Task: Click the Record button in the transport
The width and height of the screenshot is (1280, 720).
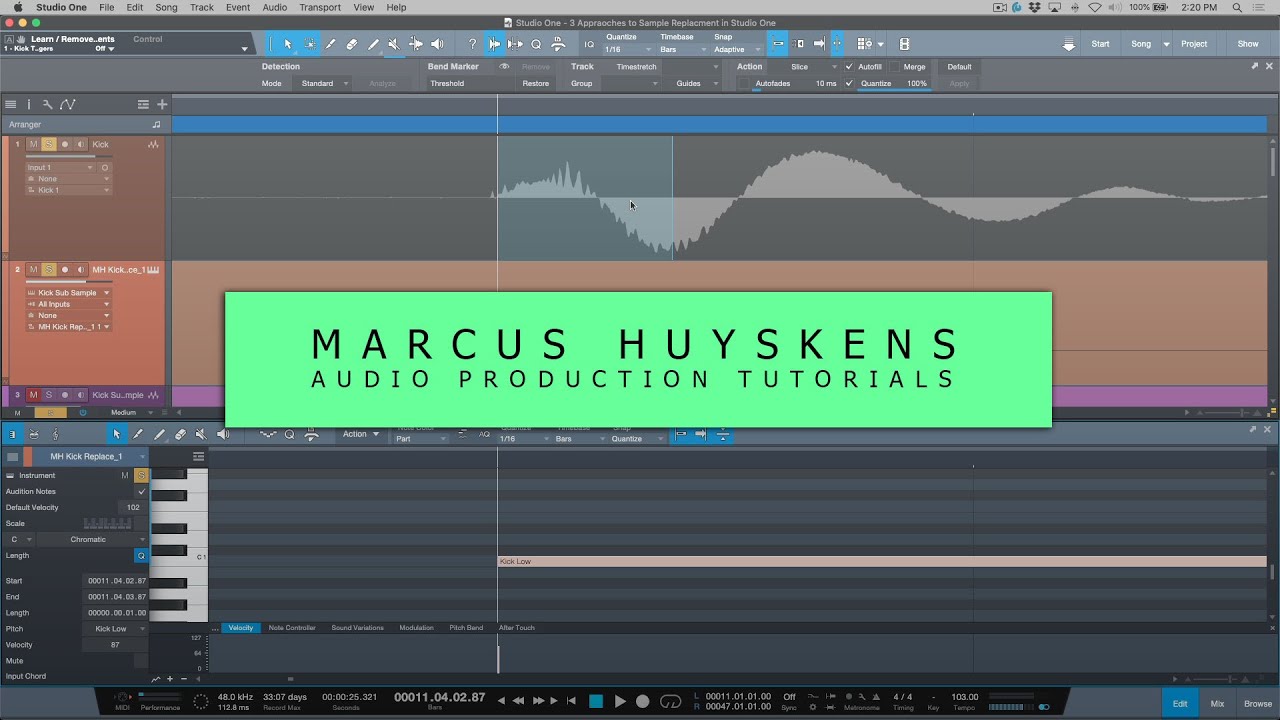Action: point(643,701)
